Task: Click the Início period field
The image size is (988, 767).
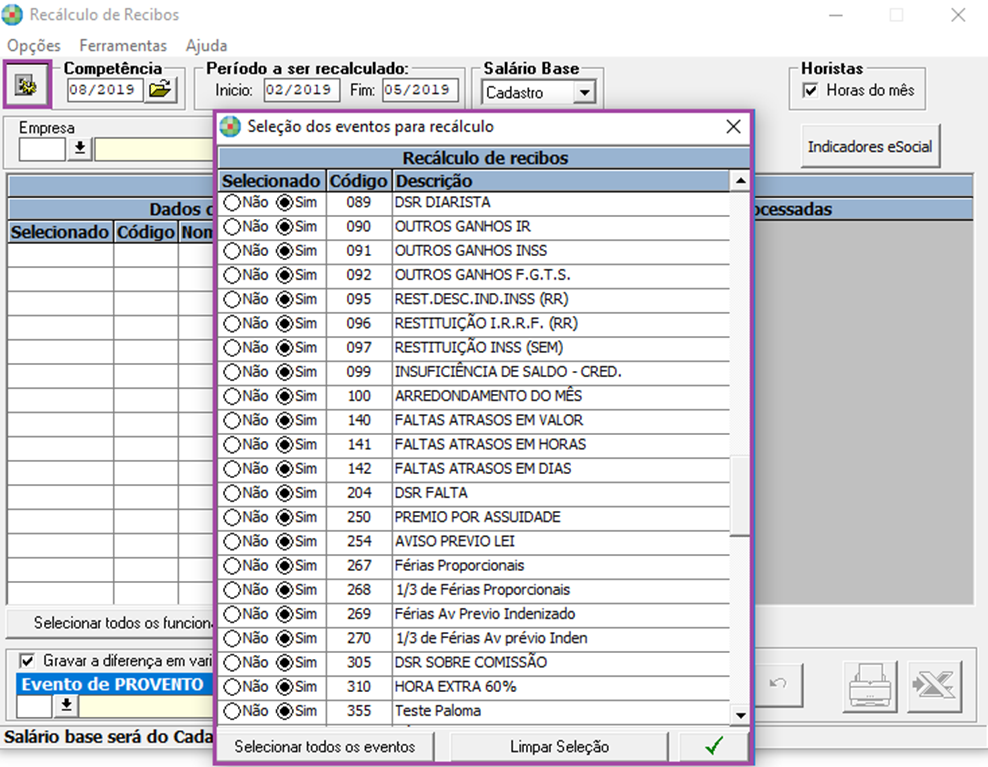Action: coord(301,89)
